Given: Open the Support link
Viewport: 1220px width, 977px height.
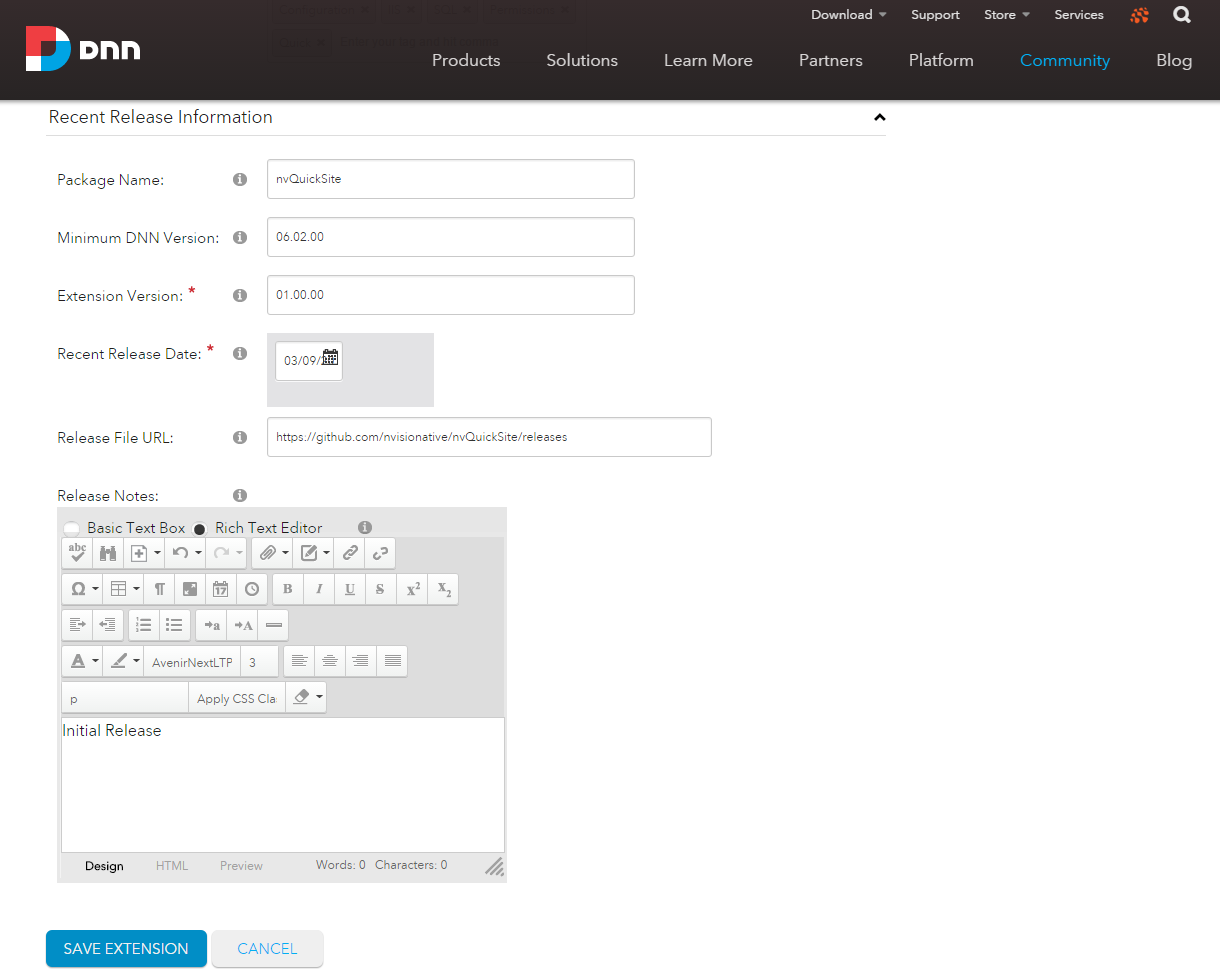Looking at the screenshot, I should coord(935,15).
